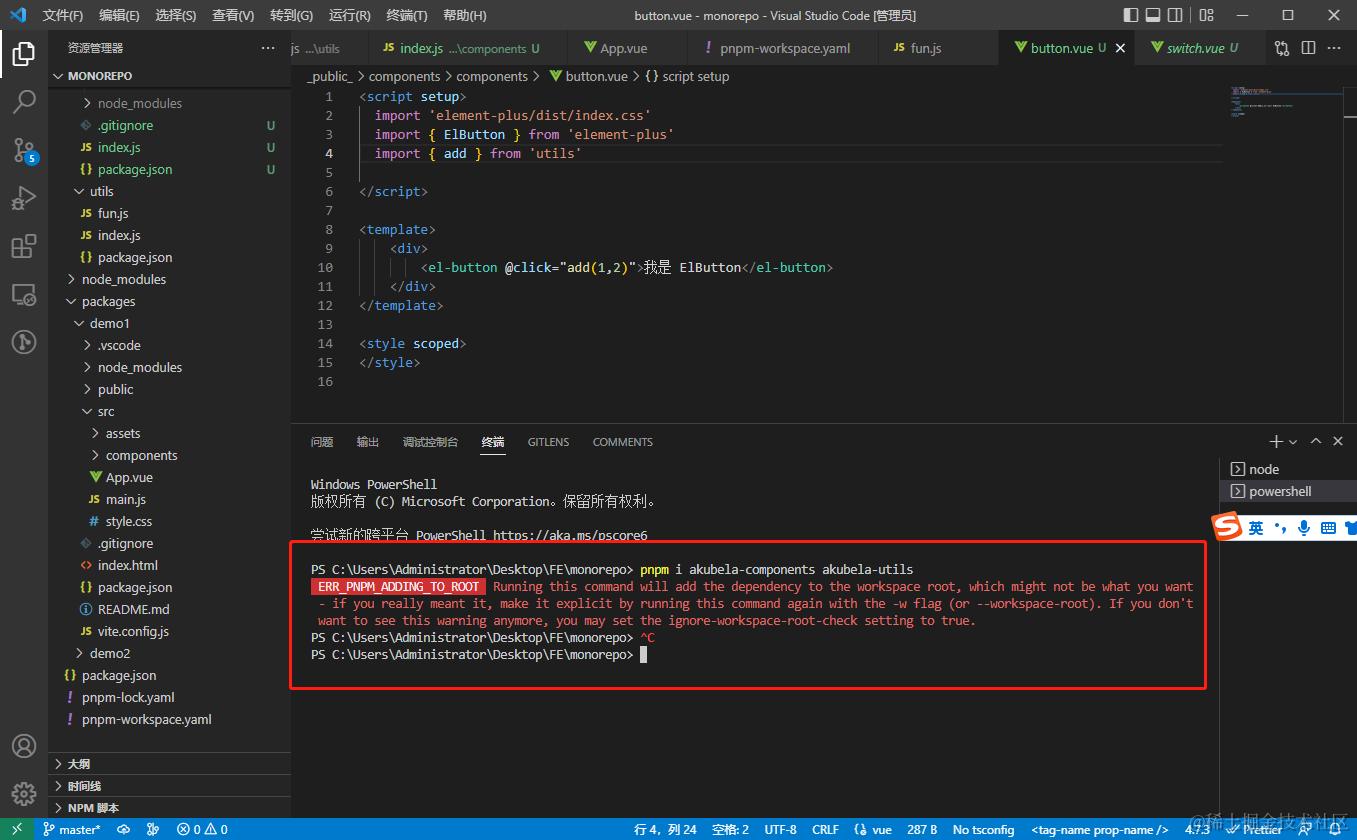The width and height of the screenshot is (1357, 840).
Task: Split the editor to the right
Action: click(1309, 48)
